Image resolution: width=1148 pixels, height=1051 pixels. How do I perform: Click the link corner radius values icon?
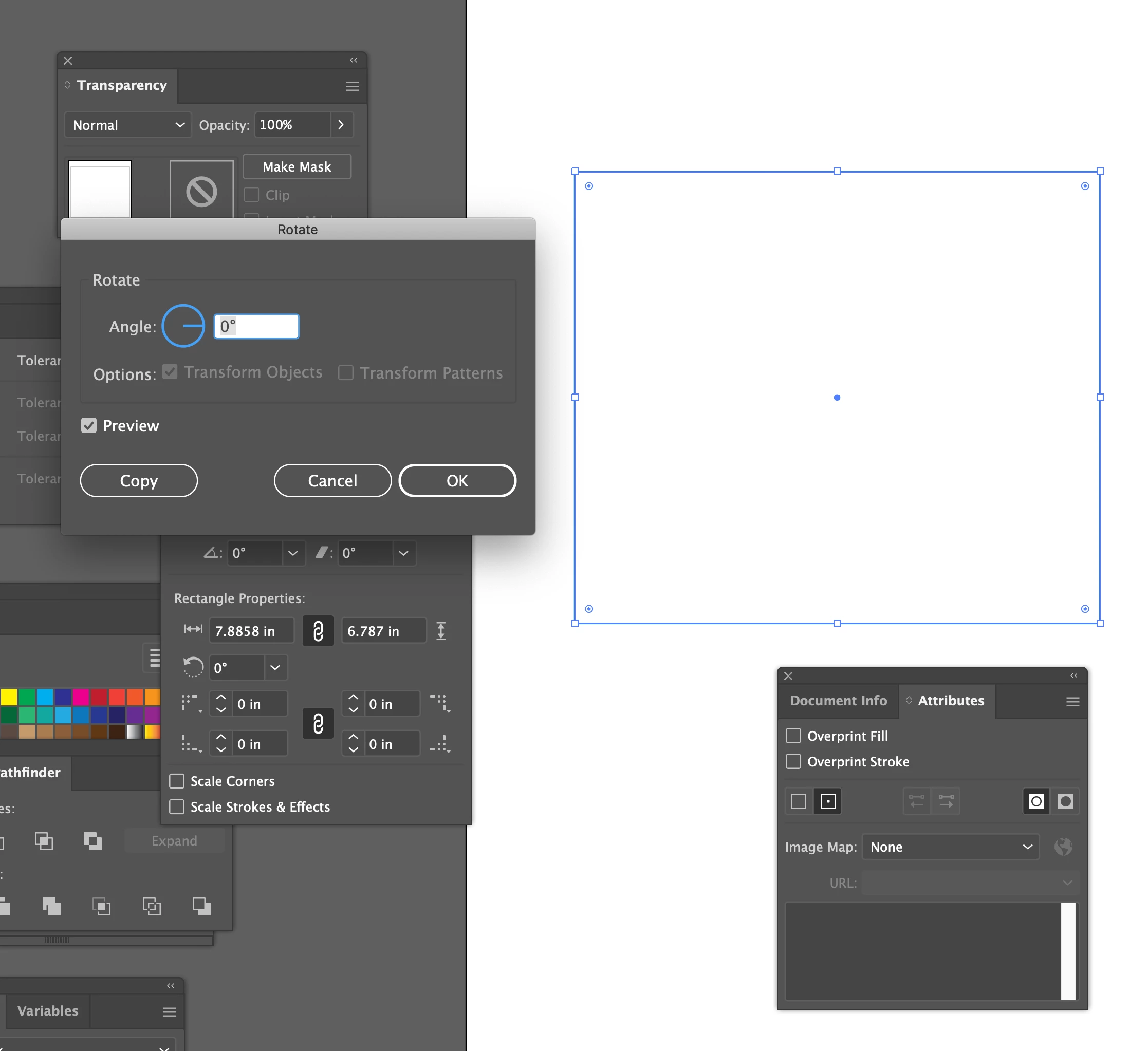tap(318, 724)
